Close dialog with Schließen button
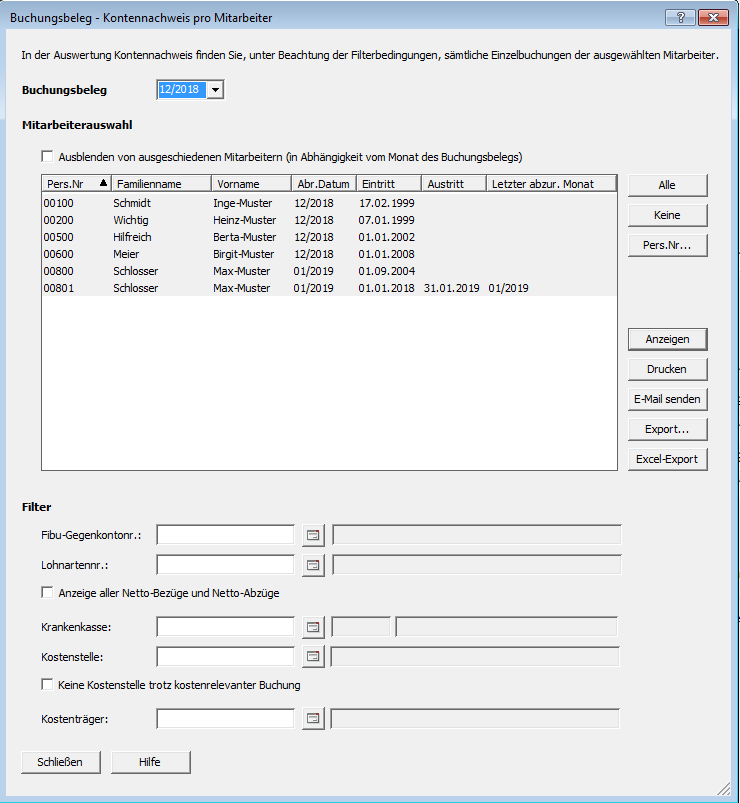Viewport: 740px width, 803px height. tap(60, 762)
